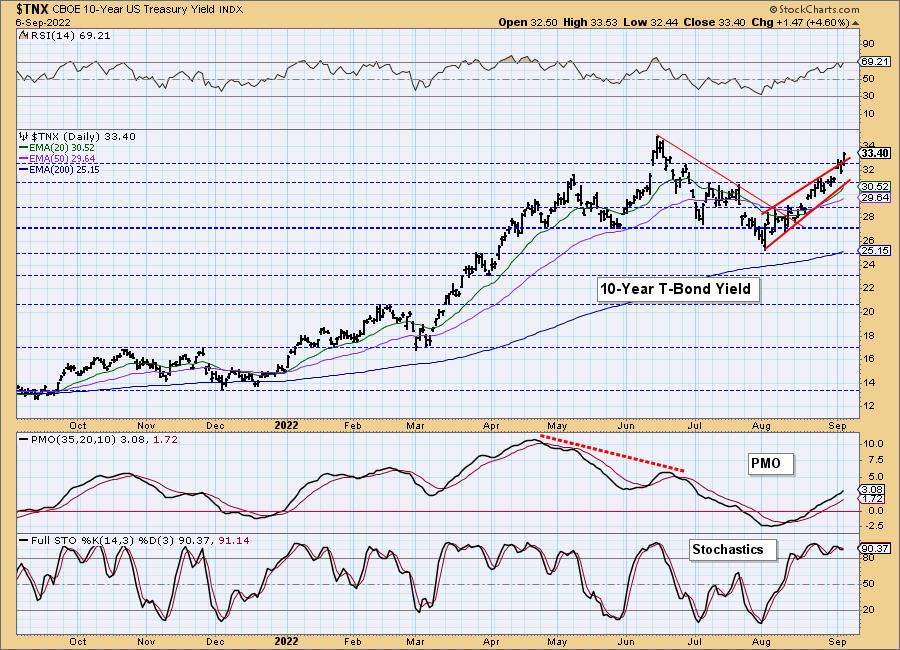Click the Sep label on bottom time axis

pyautogui.click(x=837, y=641)
